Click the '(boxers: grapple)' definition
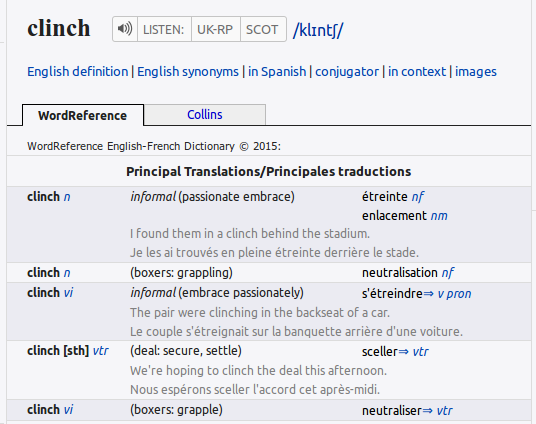 [176, 410]
